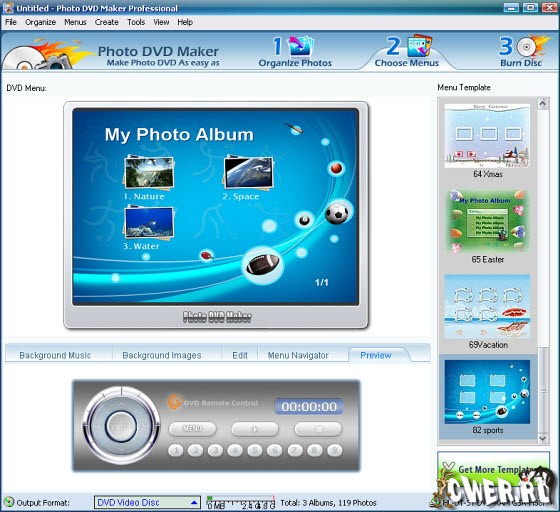The image size is (560, 512).
Task: Click remote number button 7
Action: click(x=295, y=451)
